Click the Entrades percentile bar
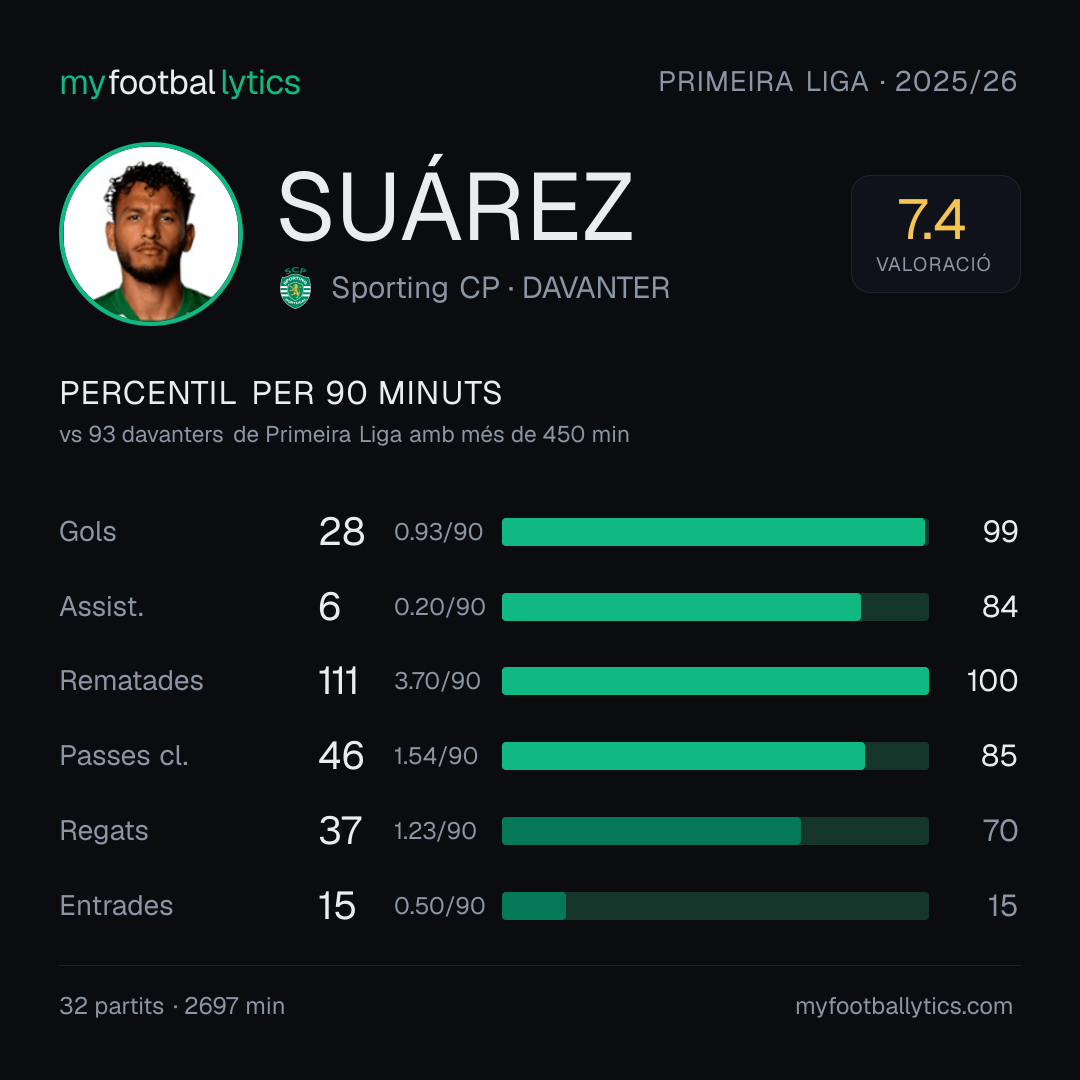Image resolution: width=1080 pixels, height=1080 pixels. pyautogui.click(x=715, y=906)
